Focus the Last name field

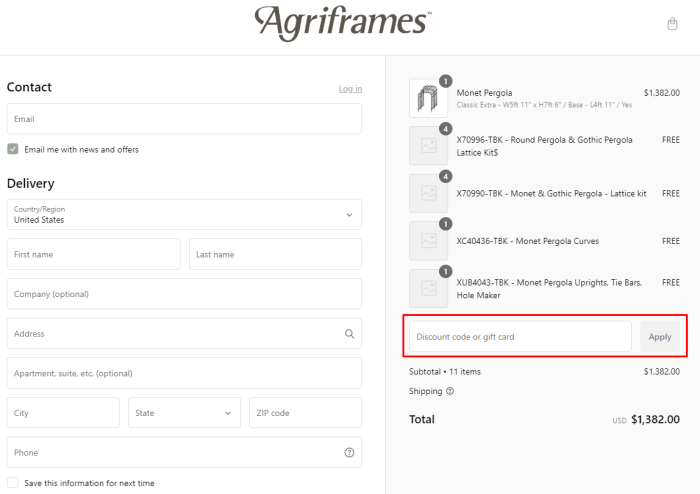tap(275, 254)
